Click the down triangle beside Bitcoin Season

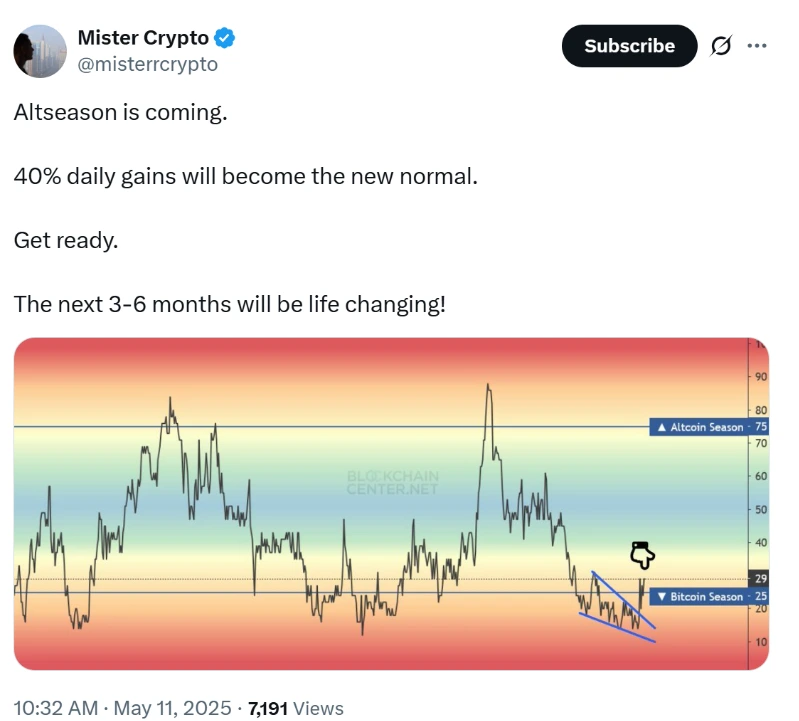[x=661, y=597]
